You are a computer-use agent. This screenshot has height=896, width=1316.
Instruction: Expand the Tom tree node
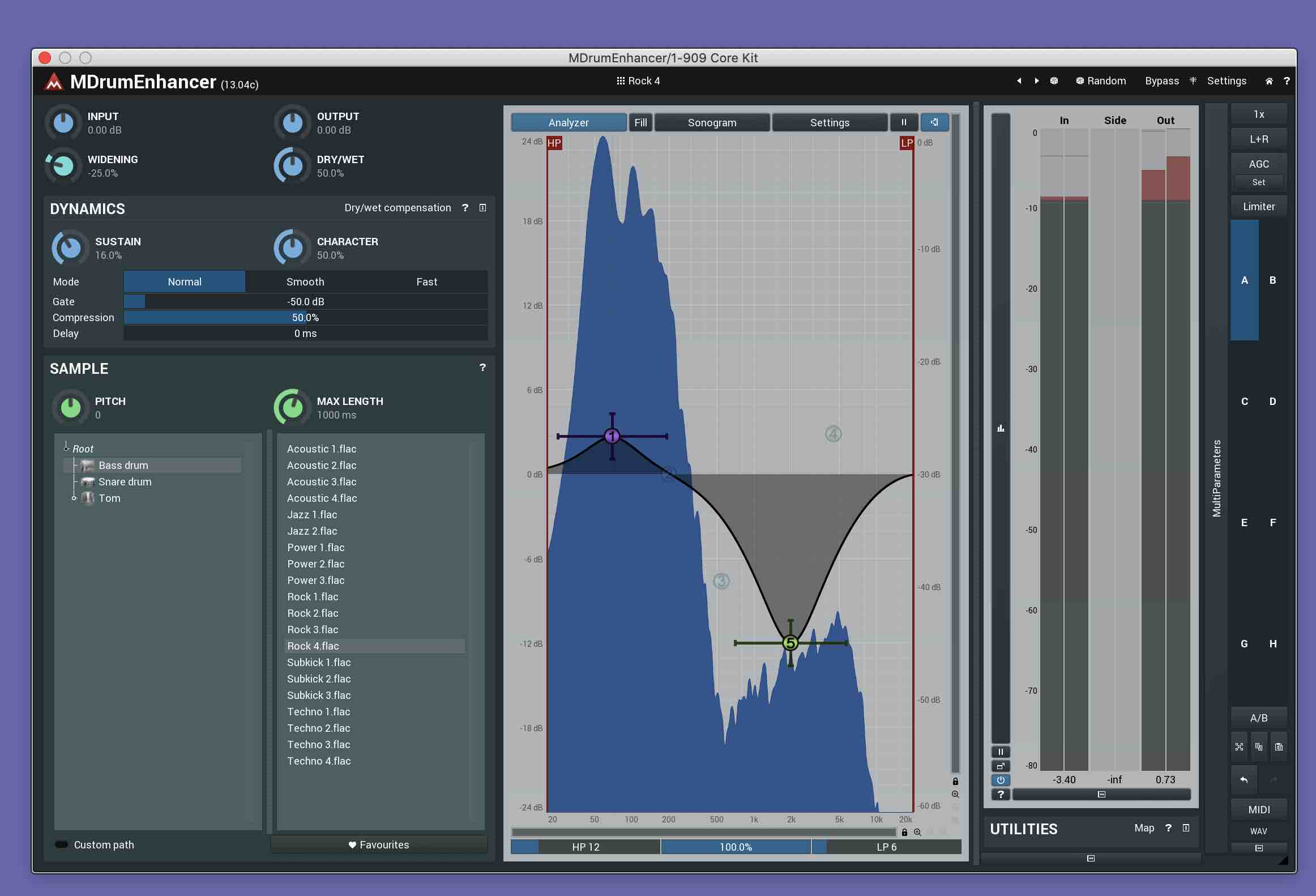tap(74, 498)
